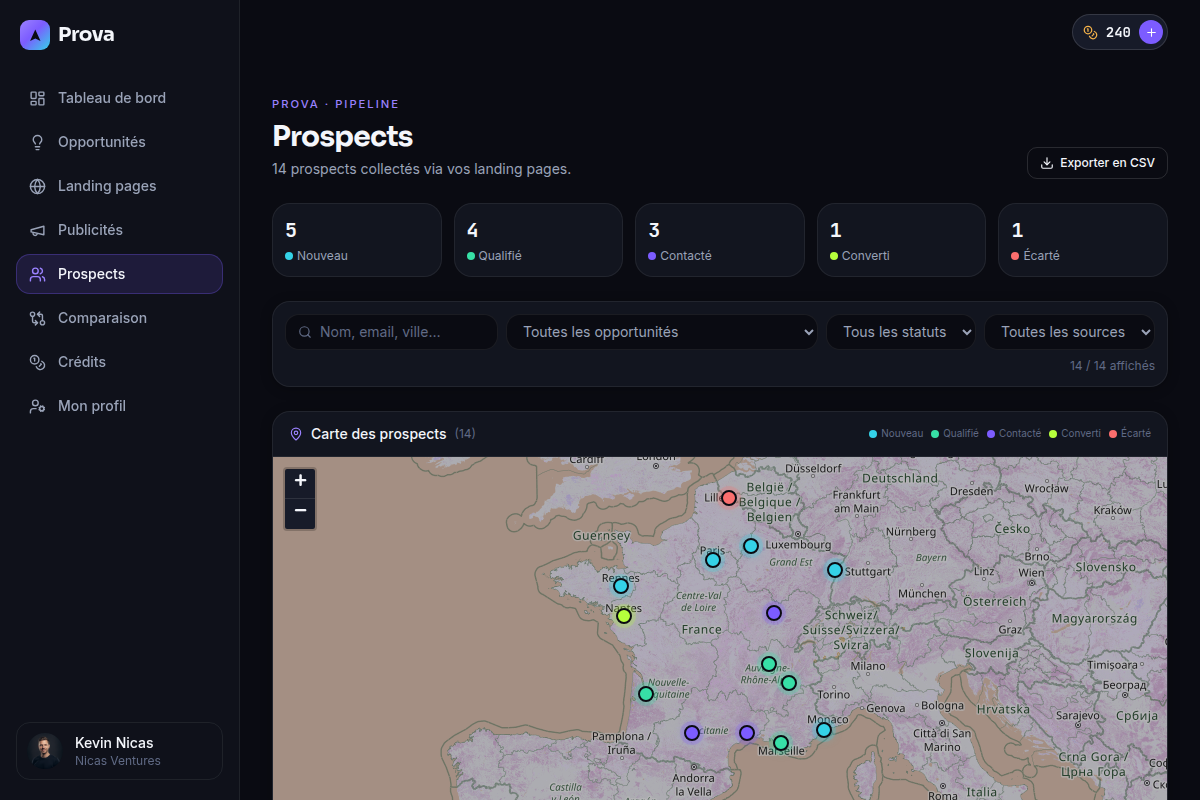Click the green marker at Marseille
The height and width of the screenshot is (800, 1200).
[x=781, y=743]
